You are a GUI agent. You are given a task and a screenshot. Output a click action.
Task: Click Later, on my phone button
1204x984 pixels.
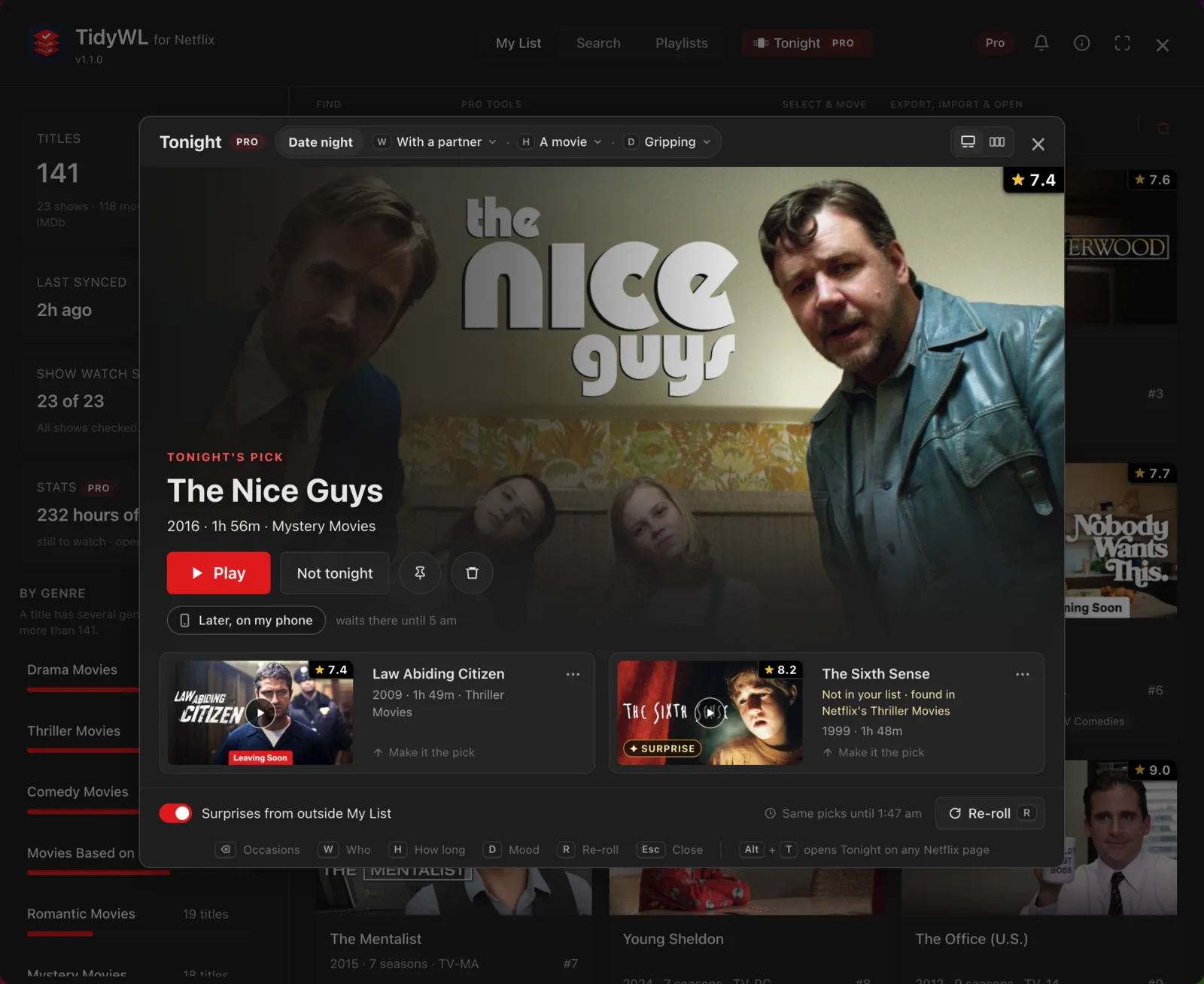tap(246, 620)
